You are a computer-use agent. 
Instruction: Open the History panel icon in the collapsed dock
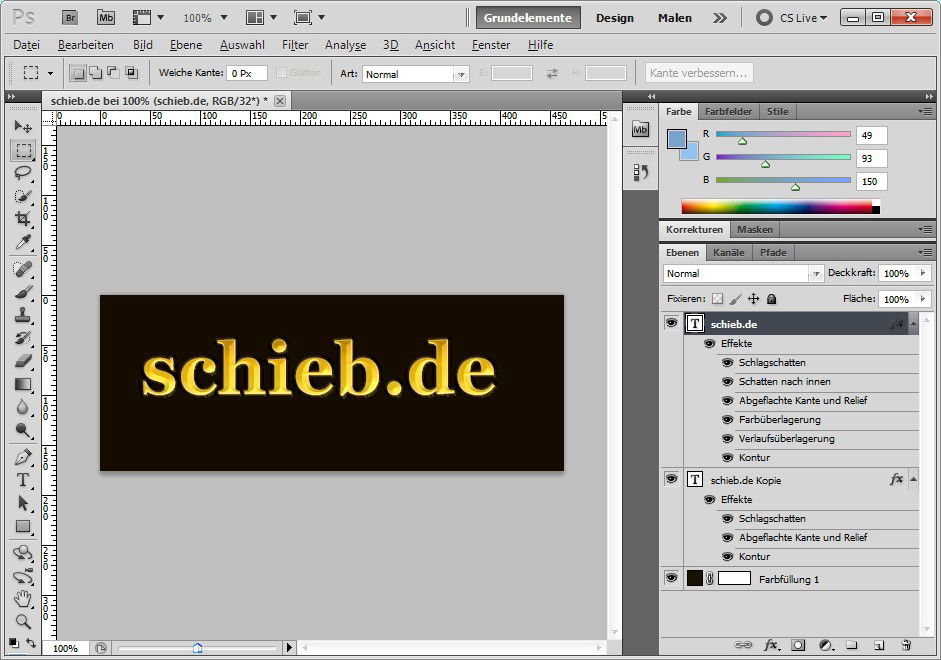[640, 173]
